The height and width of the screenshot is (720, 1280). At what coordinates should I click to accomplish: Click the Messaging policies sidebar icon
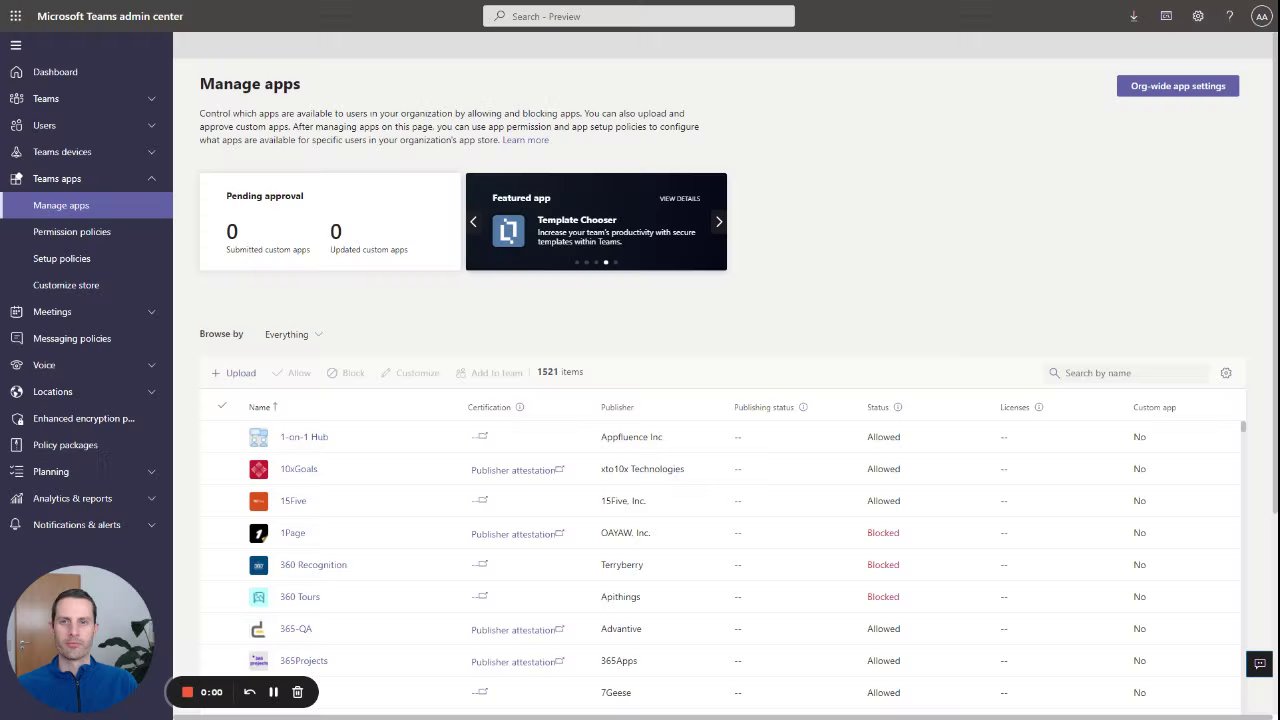pyautogui.click(x=15, y=338)
